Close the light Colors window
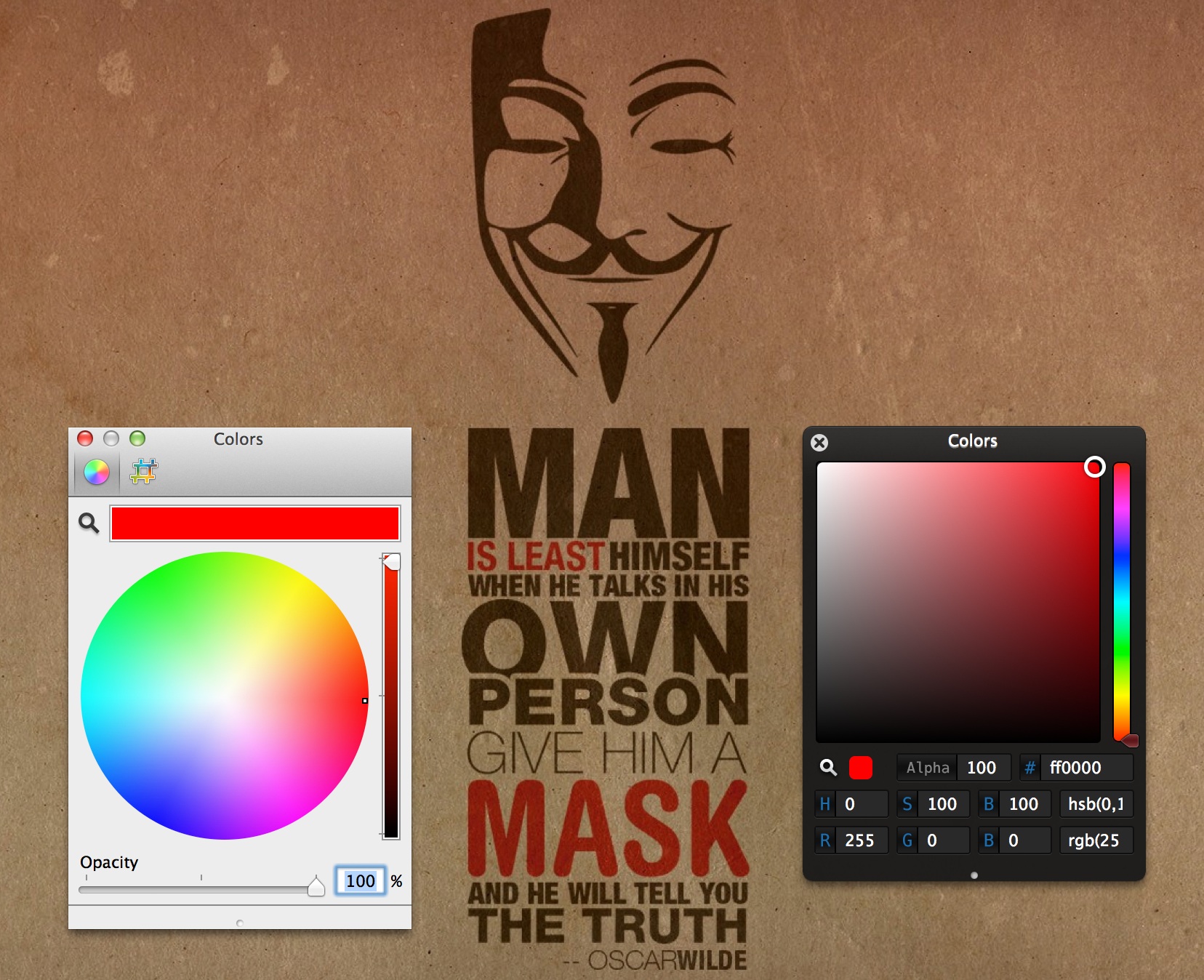The height and width of the screenshot is (980, 1204). click(85, 438)
